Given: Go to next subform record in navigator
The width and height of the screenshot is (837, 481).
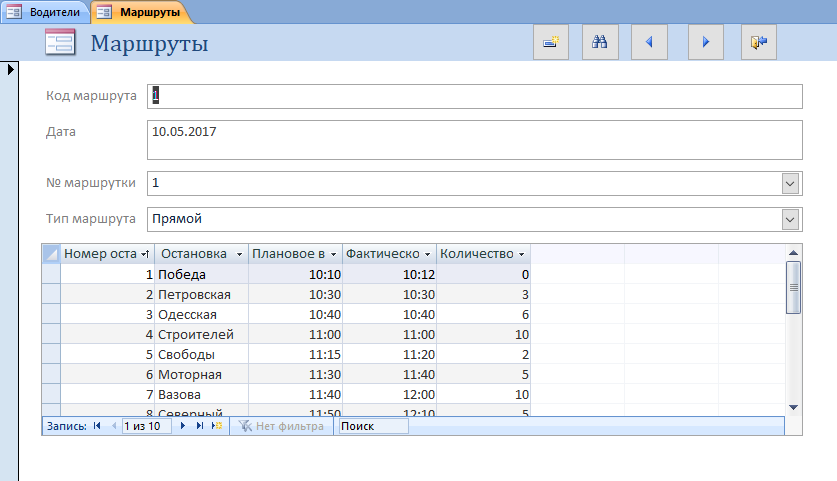Looking at the screenshot, I should 183,426.
